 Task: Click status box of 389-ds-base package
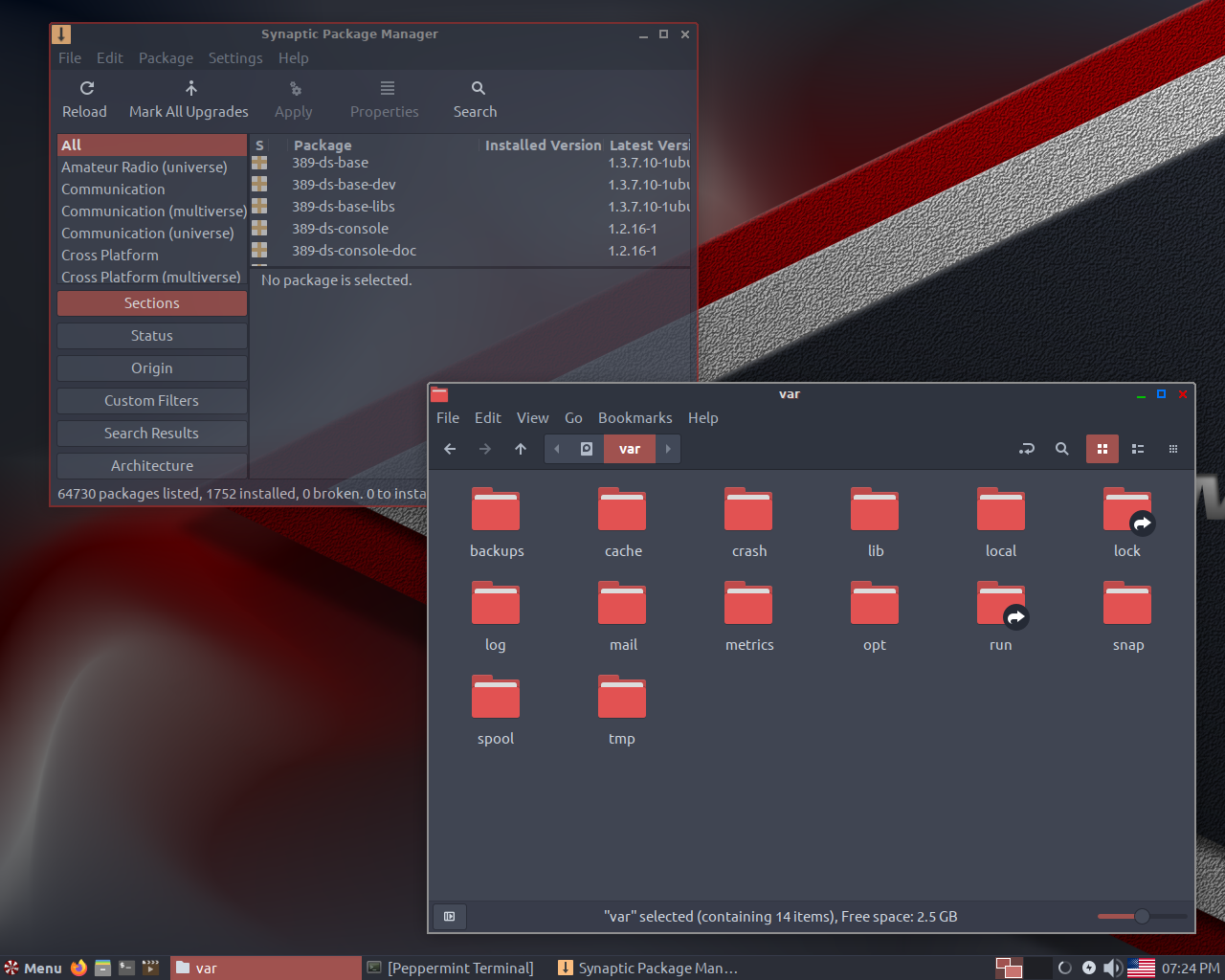point(259,163)
